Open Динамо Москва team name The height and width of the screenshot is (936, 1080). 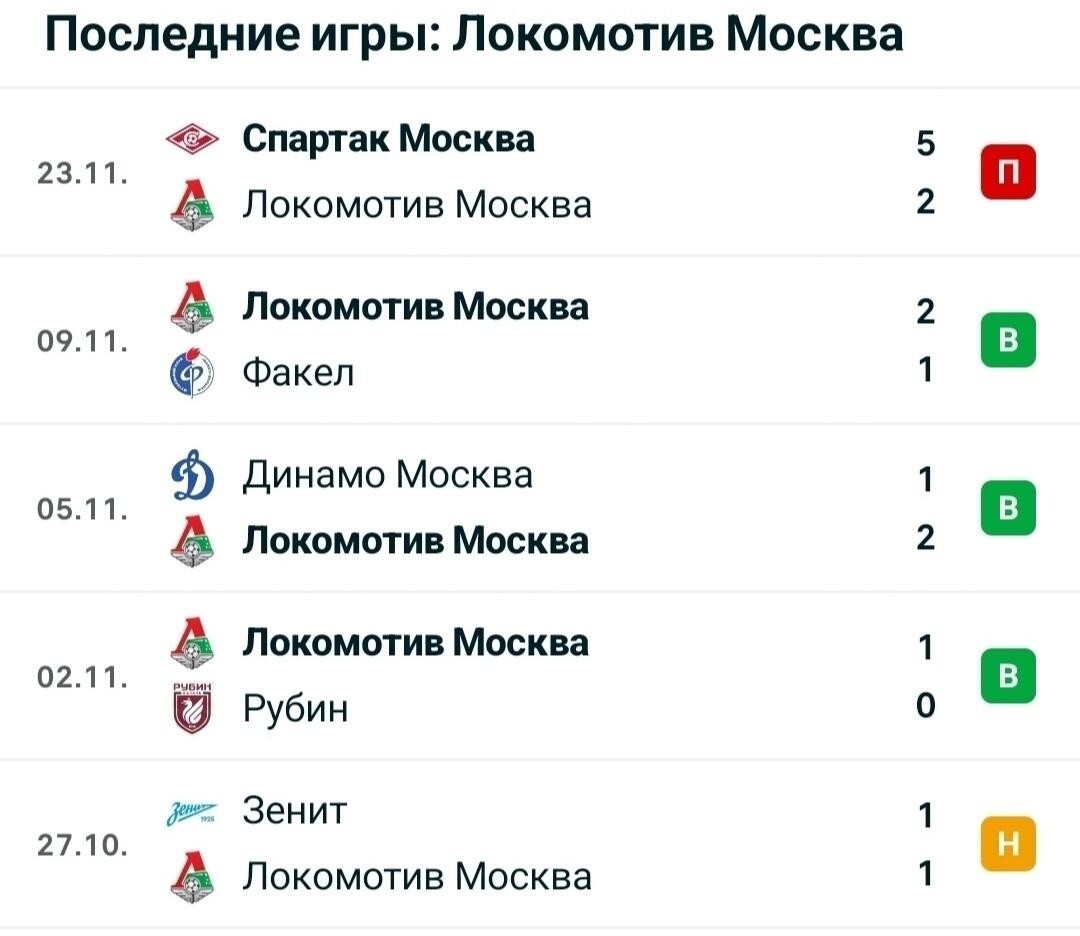pos(388,475)
